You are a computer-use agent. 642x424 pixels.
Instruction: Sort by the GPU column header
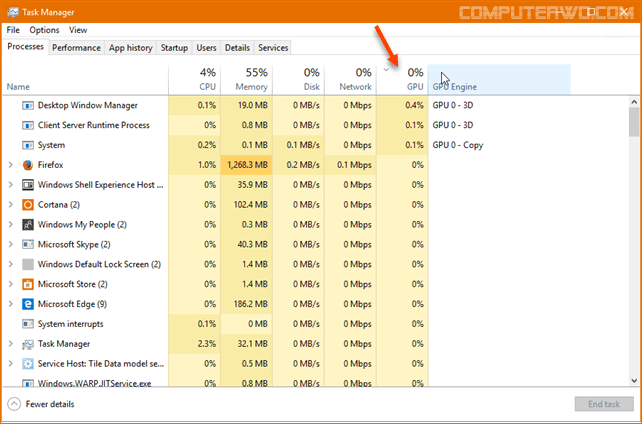pyautogui.click(x=403, y=80)
